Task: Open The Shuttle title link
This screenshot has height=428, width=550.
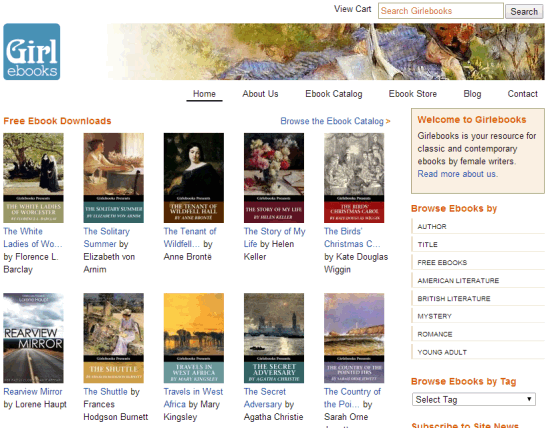Action: pos(105,392)
